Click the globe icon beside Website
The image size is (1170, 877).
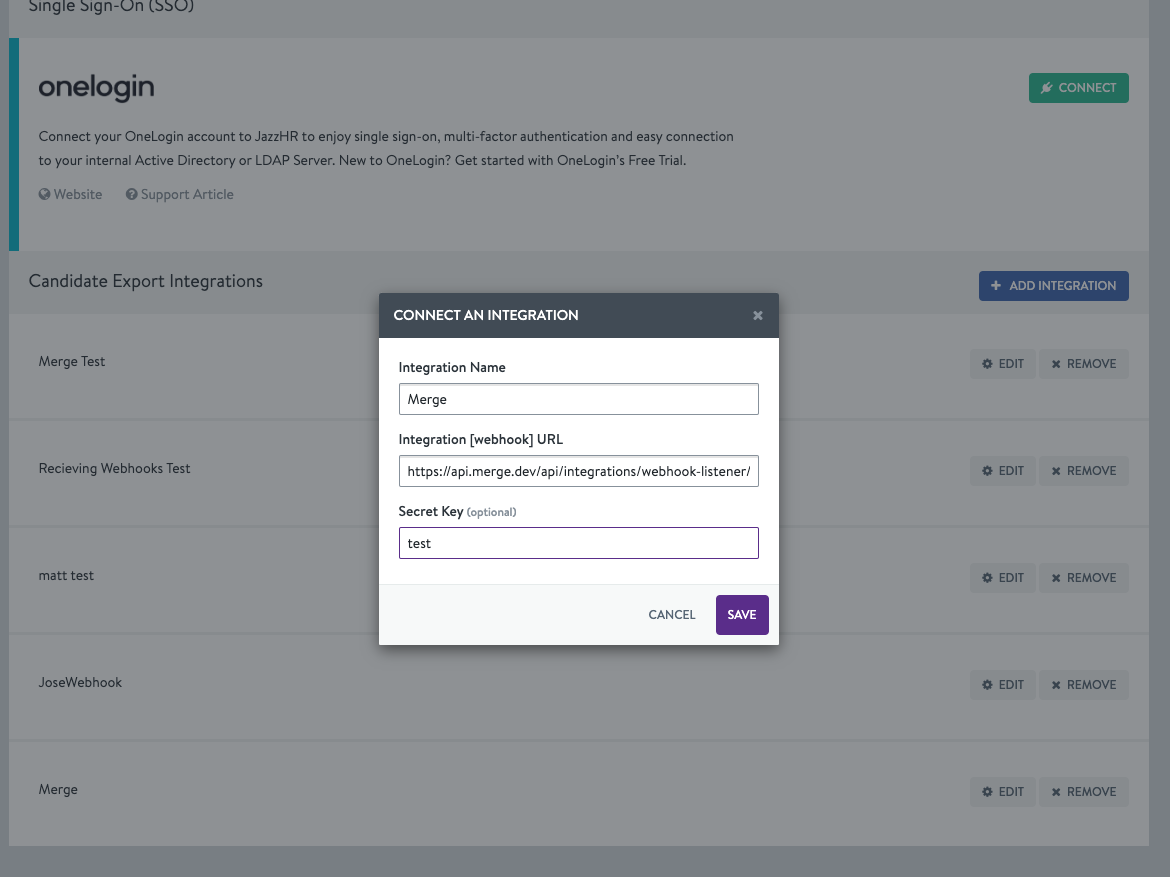click(44, 195)
